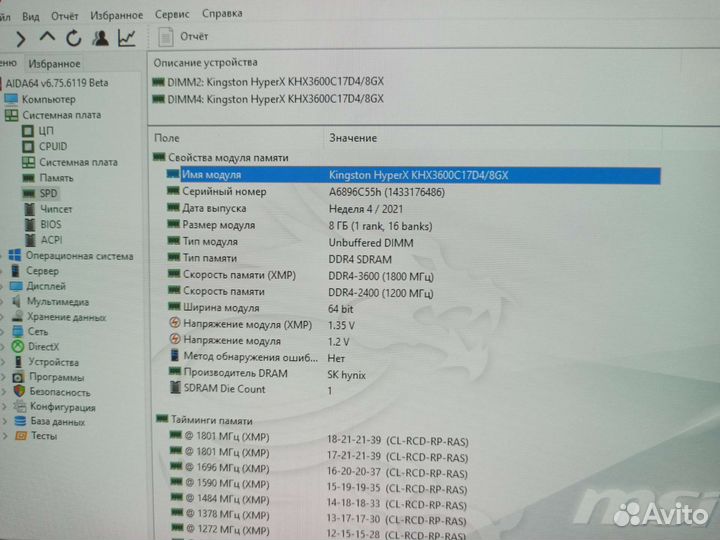Select DIMM4 Kingston HyperX device
Screen dimensions: 720x540
[x=268, y=99]
